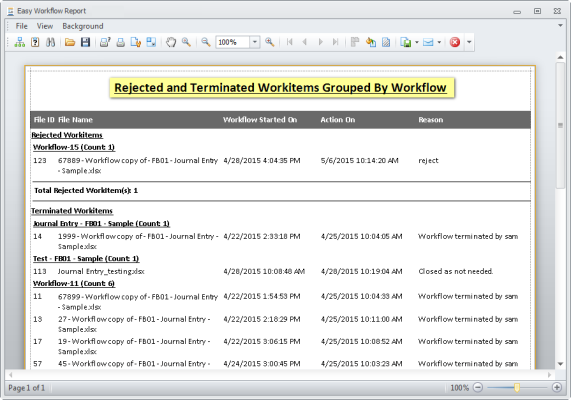Click the printer icon in toolbar
Screen dimensions: 571x400
pos(121,42)
